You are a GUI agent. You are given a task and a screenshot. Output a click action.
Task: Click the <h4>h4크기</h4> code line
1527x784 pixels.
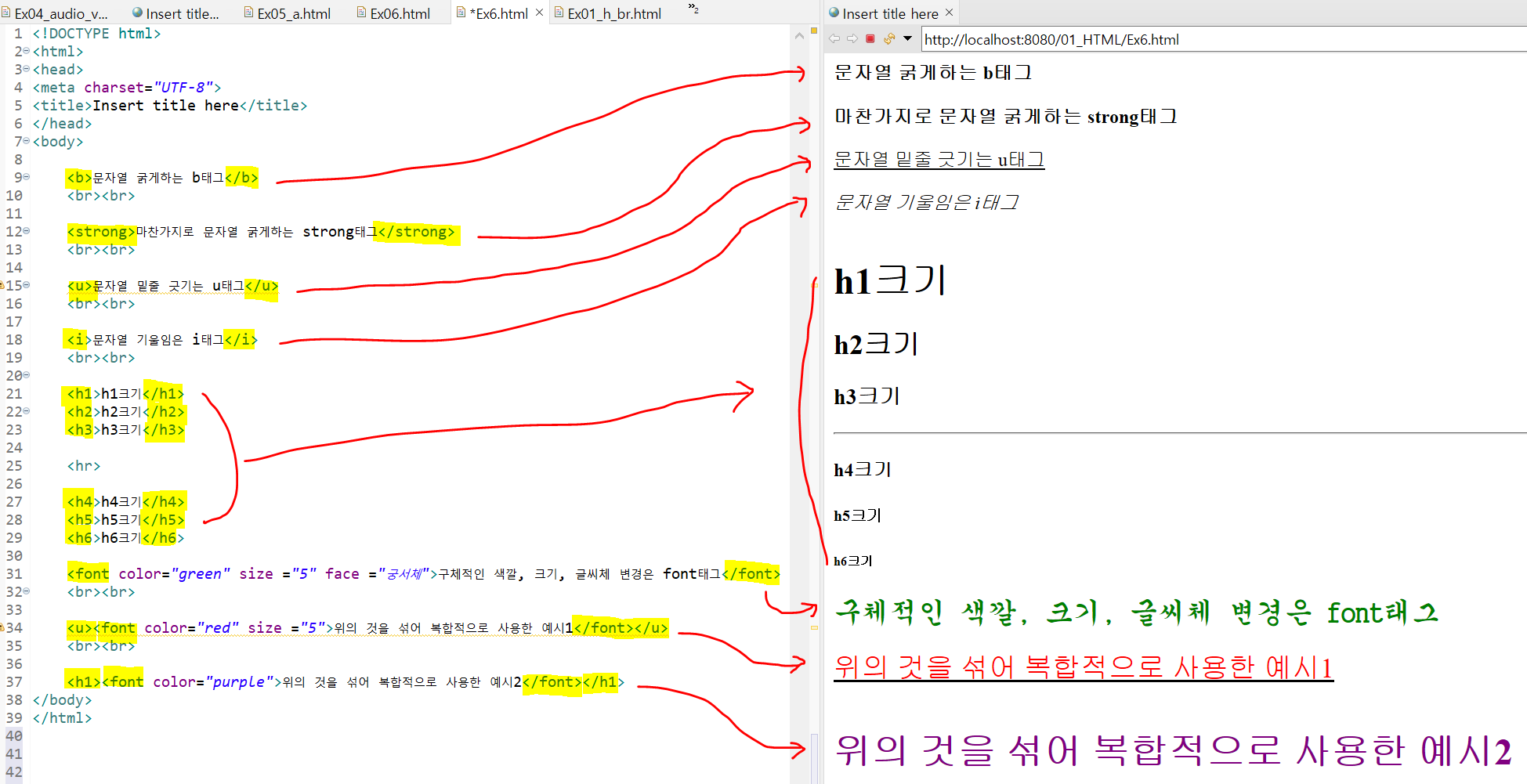(126, 502)
